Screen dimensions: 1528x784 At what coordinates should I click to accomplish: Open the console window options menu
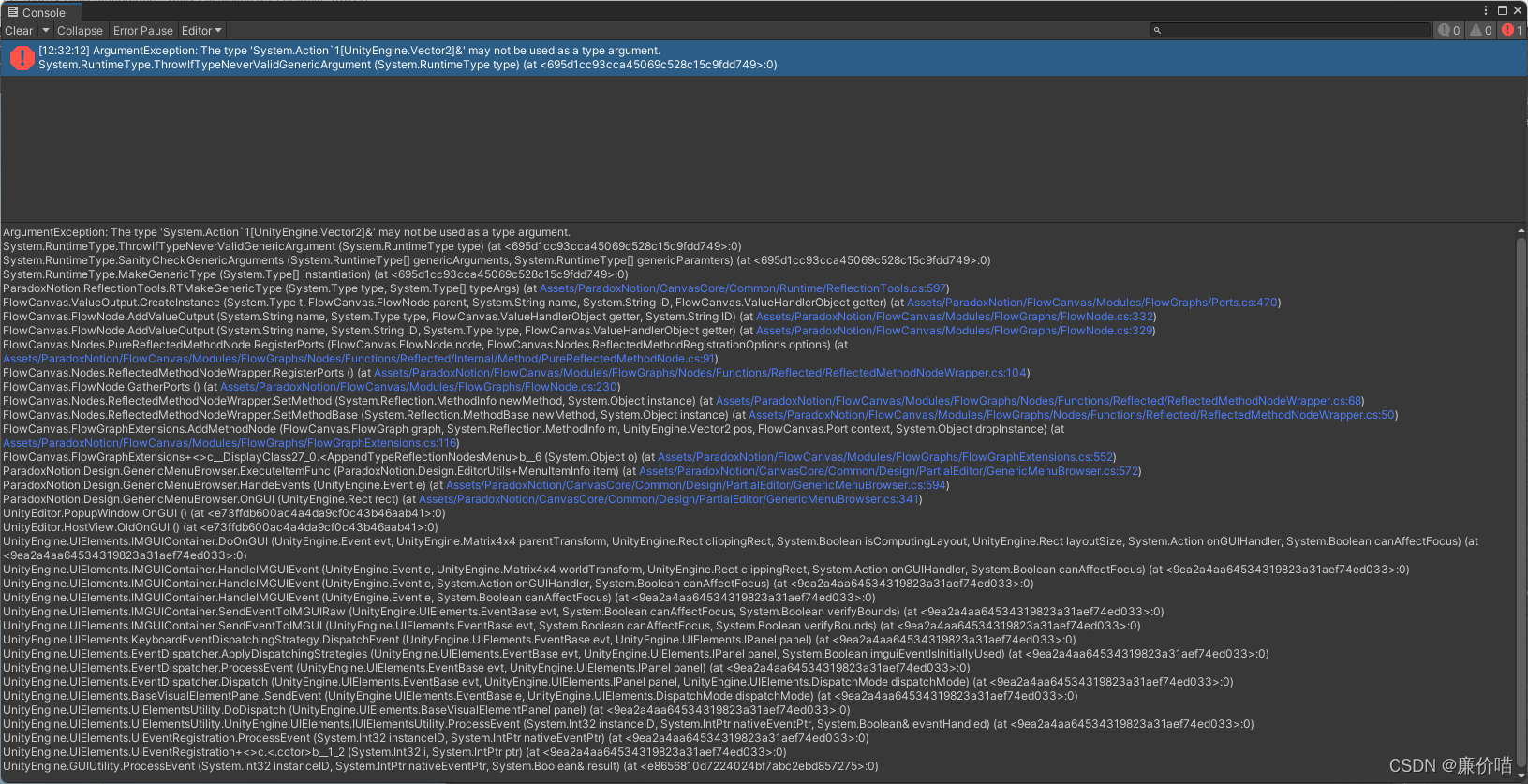click(x=1486, y=10)
